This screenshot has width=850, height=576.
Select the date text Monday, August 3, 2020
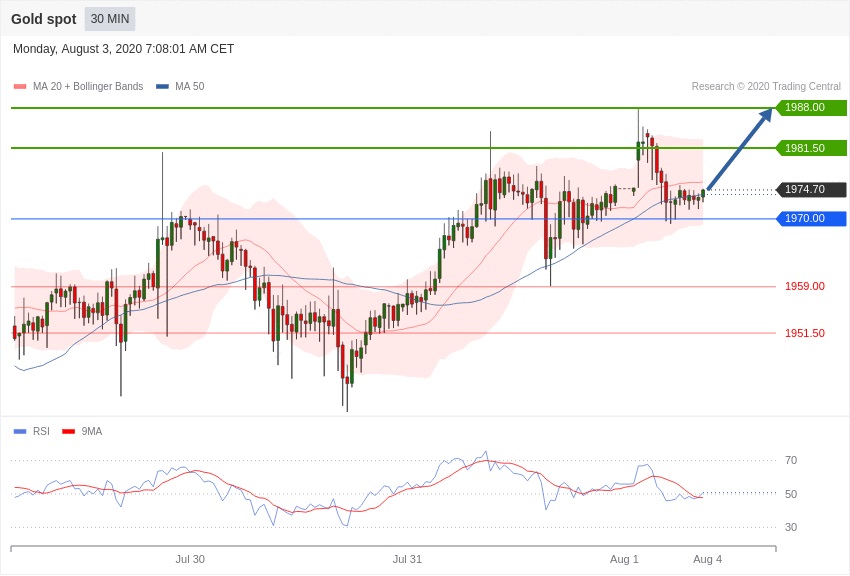coord(77,49)
